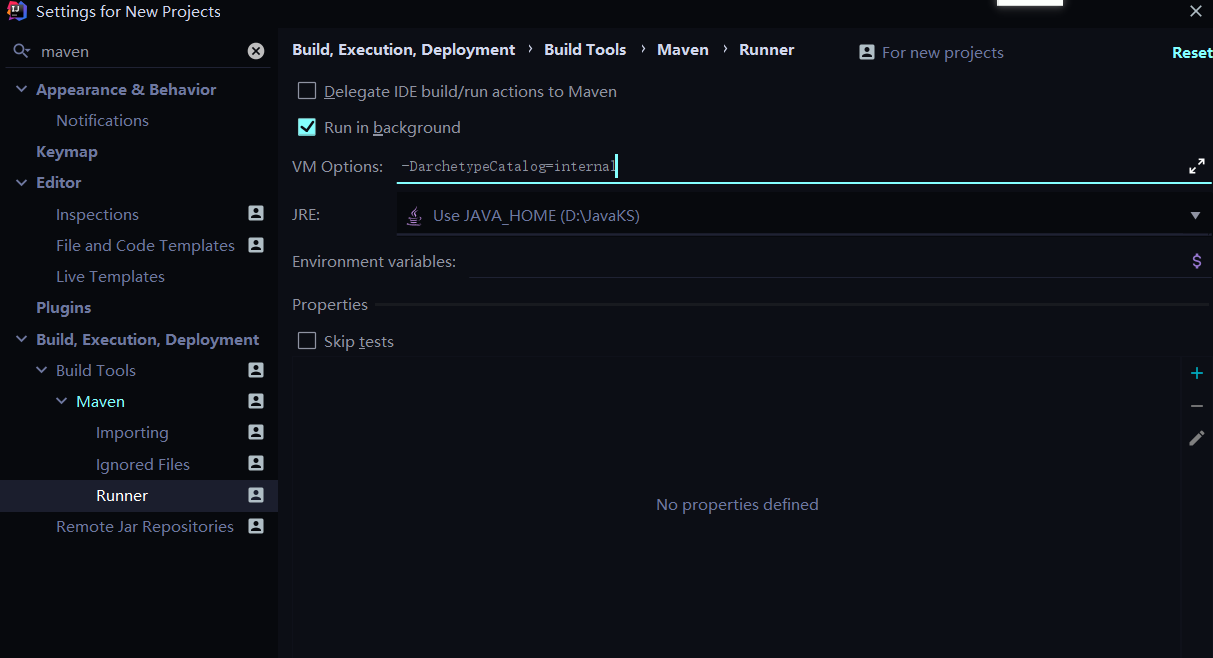Open Notifications settings page
The width and height of the screenshot is (1213, 658).
(102, 120)
